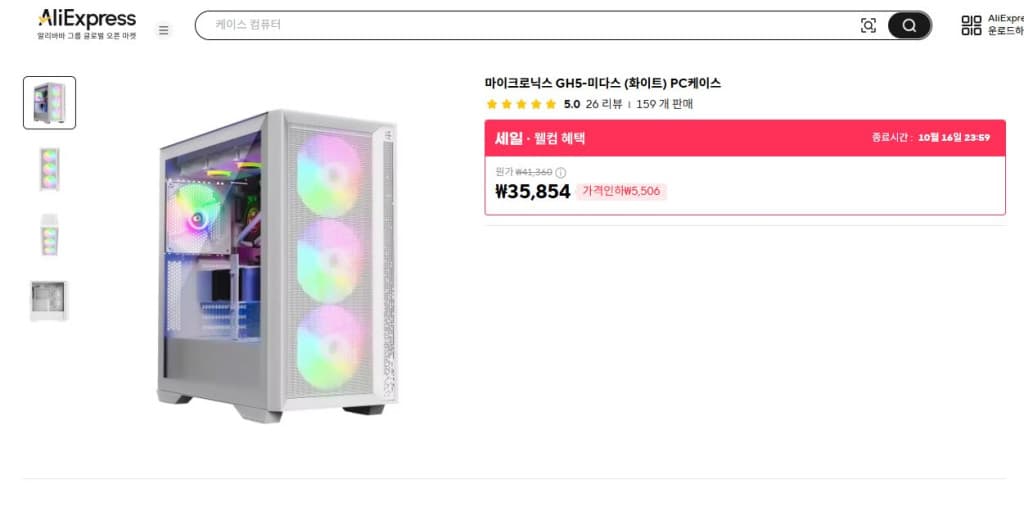The image size is (1024, 507).
Task: Click the product title text
Action: click(603, 83)
